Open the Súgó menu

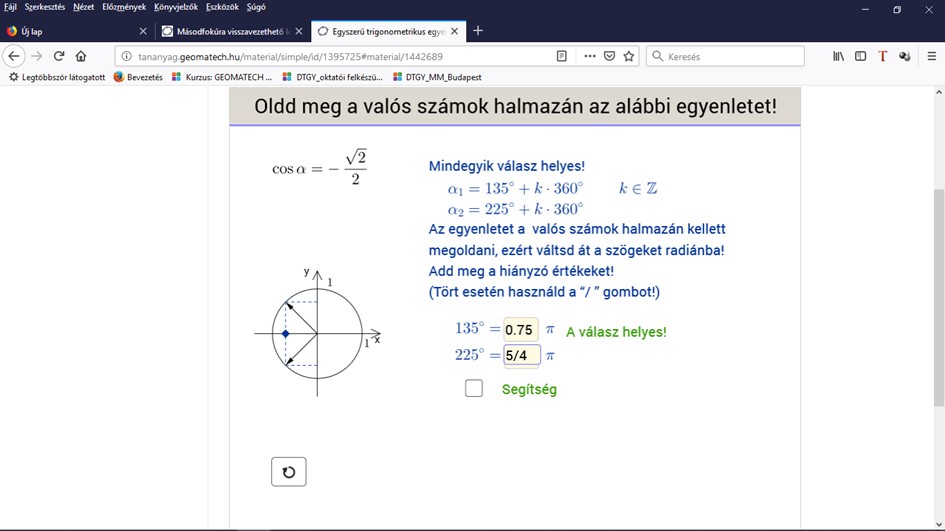click(256, 7)
